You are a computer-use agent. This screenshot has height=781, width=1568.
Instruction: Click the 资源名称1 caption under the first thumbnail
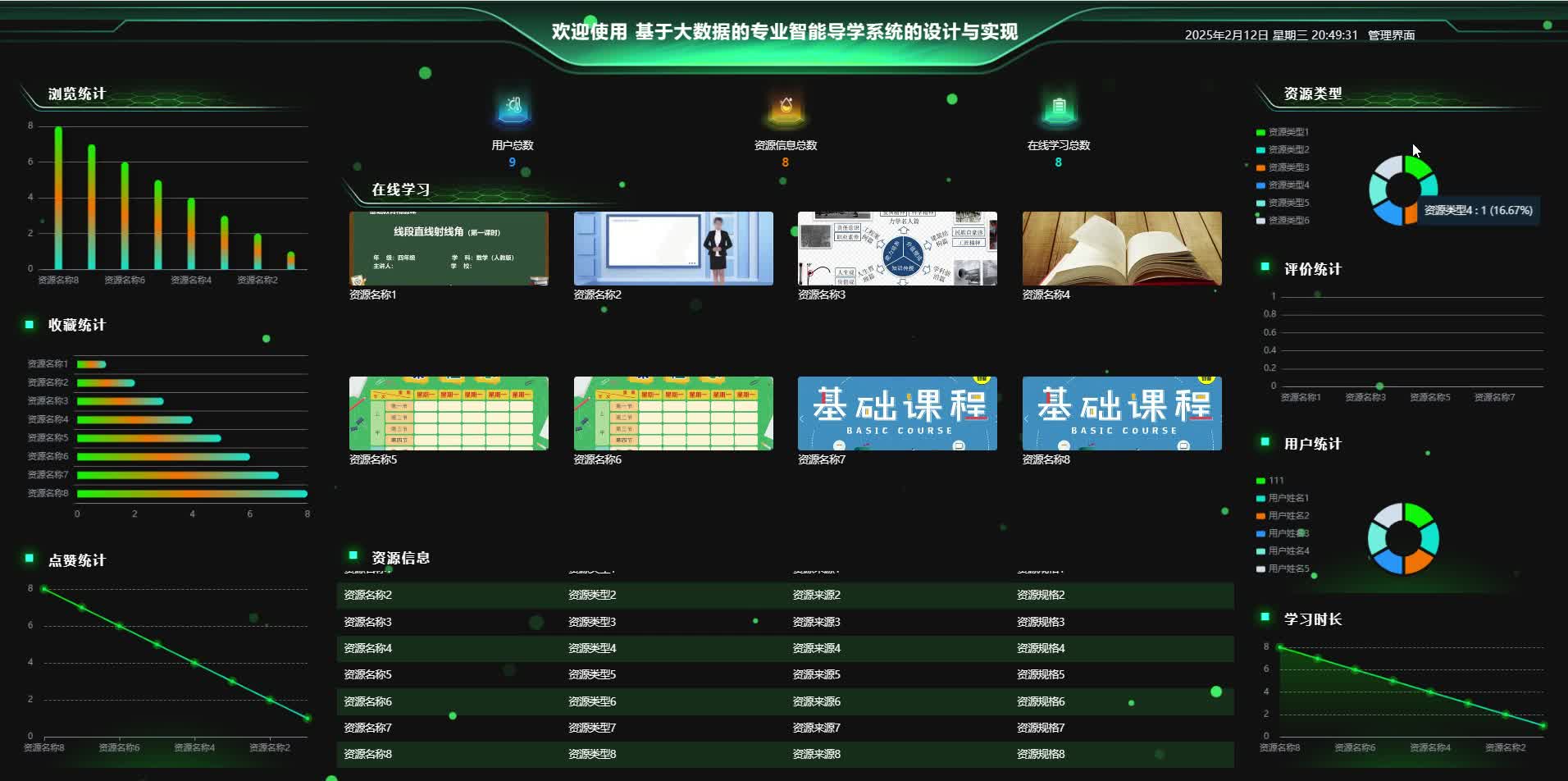tap(373, 295)
